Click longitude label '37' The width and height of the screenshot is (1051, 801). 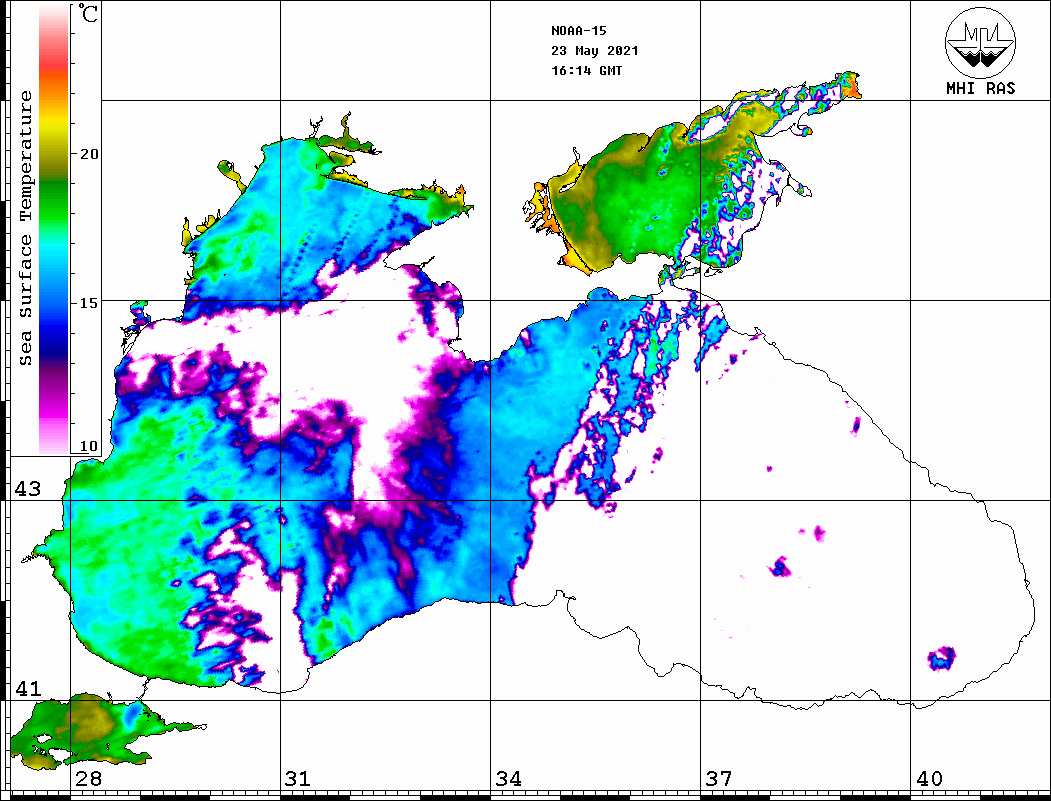coord(719,779)
